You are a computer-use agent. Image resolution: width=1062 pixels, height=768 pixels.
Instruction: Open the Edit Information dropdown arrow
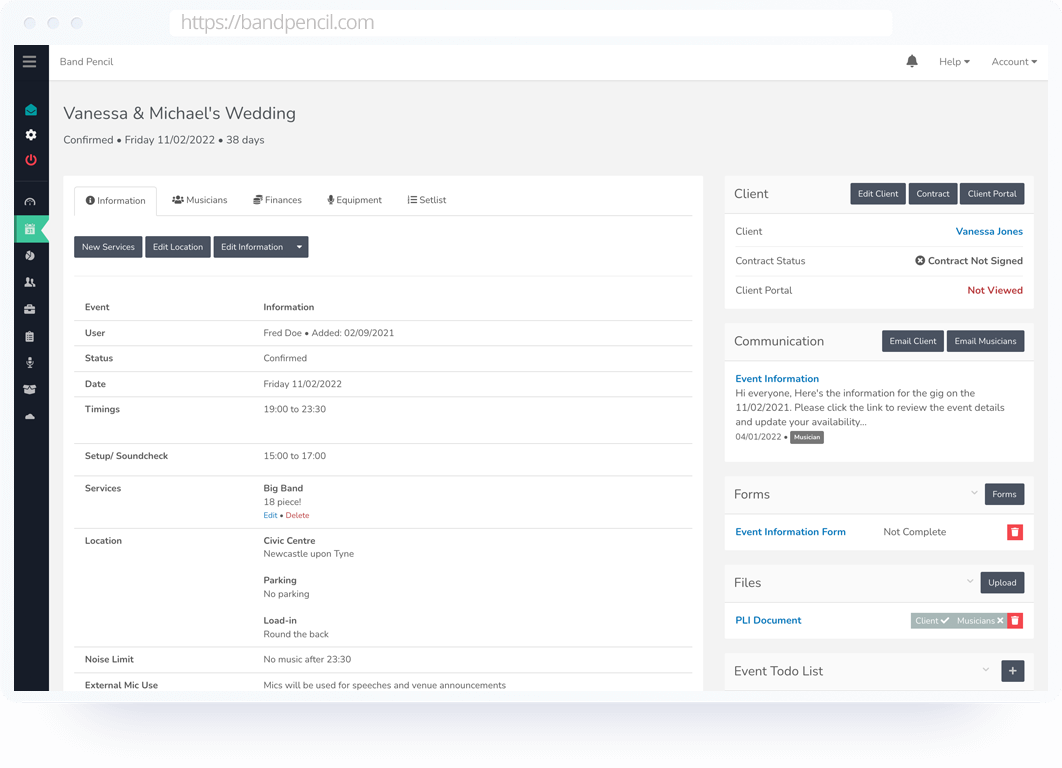(299, 247)
